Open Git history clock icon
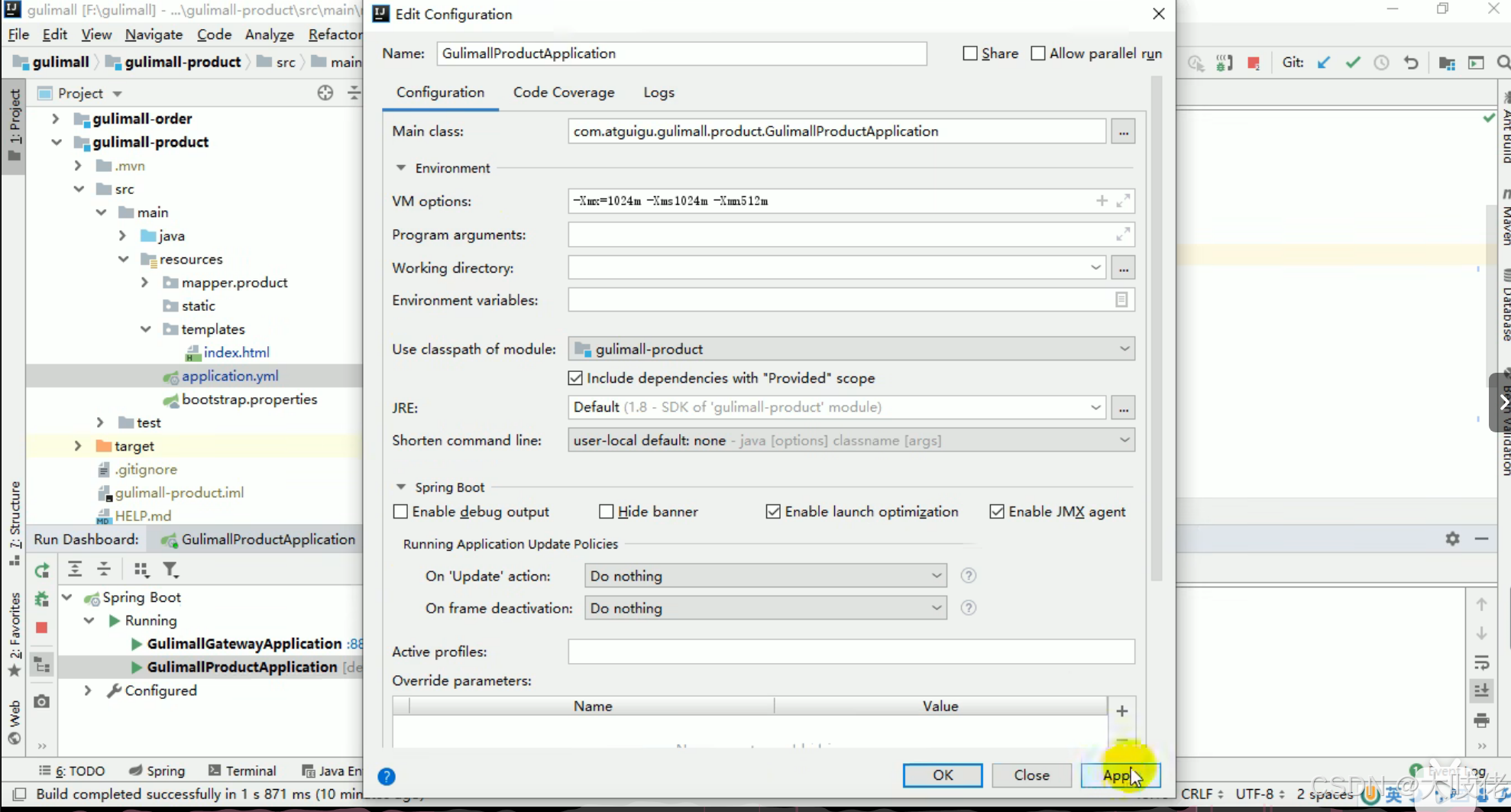This screenshot has width=1511, height=812. pos(1381,63)
